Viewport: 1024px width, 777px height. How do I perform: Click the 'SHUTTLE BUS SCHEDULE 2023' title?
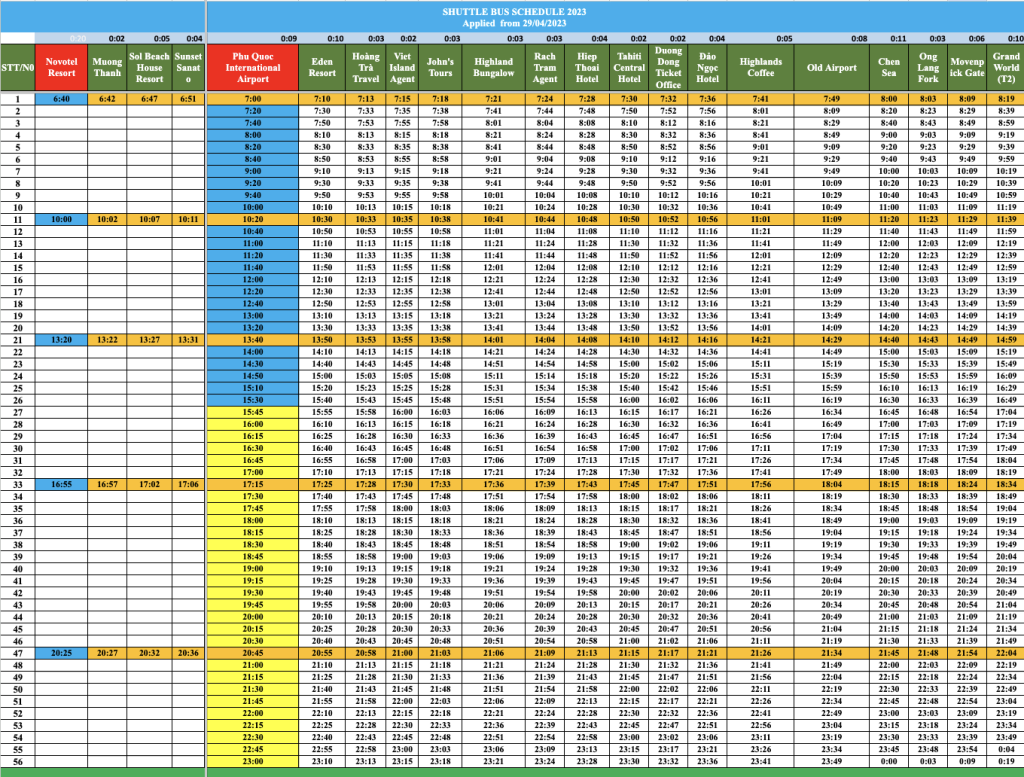pos(514,12)
